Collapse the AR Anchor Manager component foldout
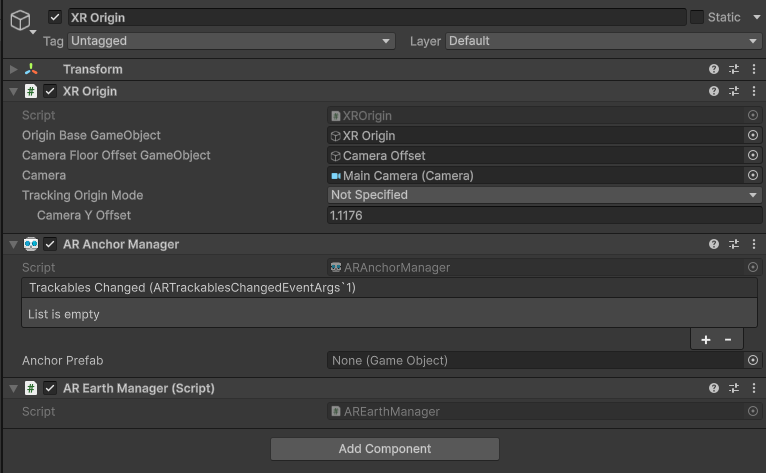 pyautogui.click(x=13, y=244)
